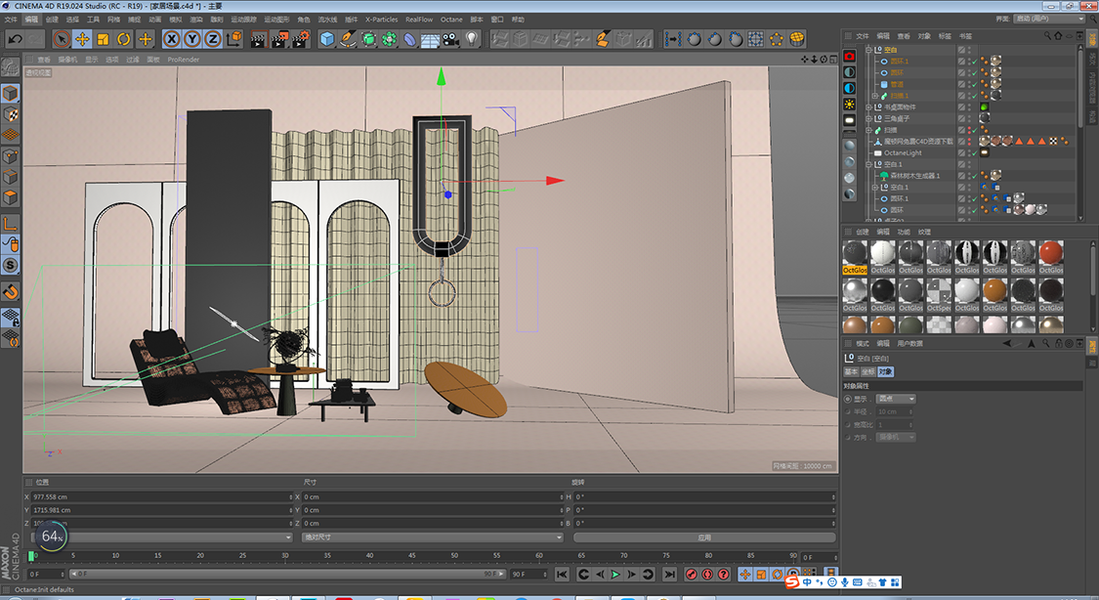1099x600 pixels.
Task: Click the viewport solo S icon
Action: click(x=10, y=265)
